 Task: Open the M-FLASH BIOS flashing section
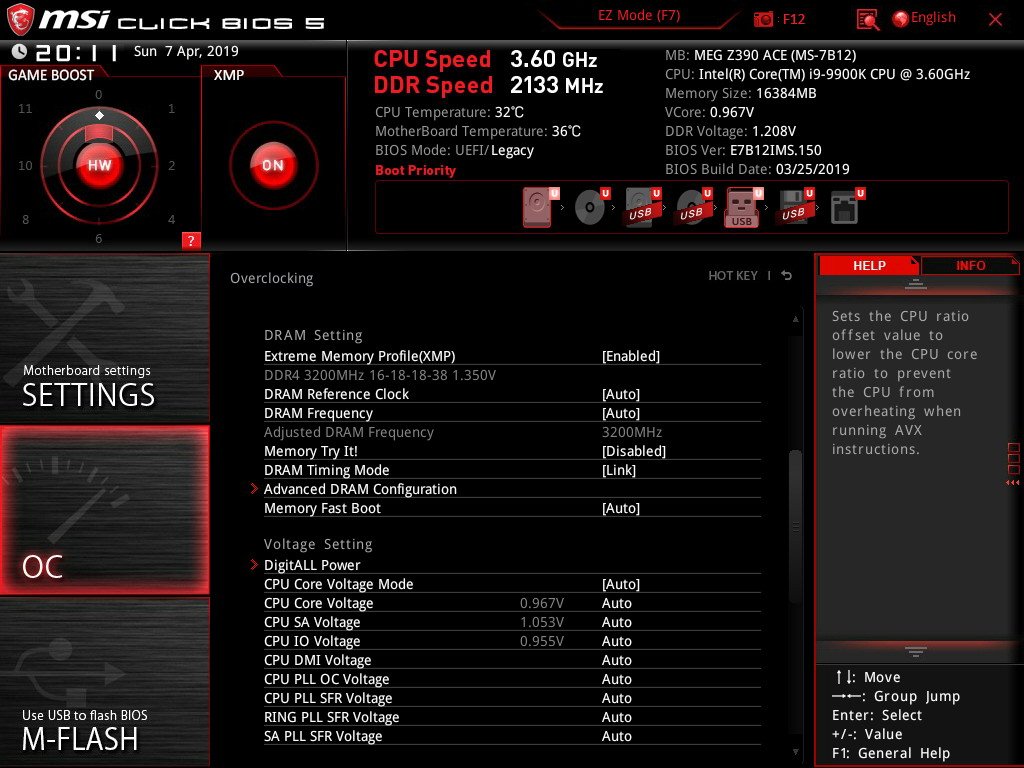(104, 682)
